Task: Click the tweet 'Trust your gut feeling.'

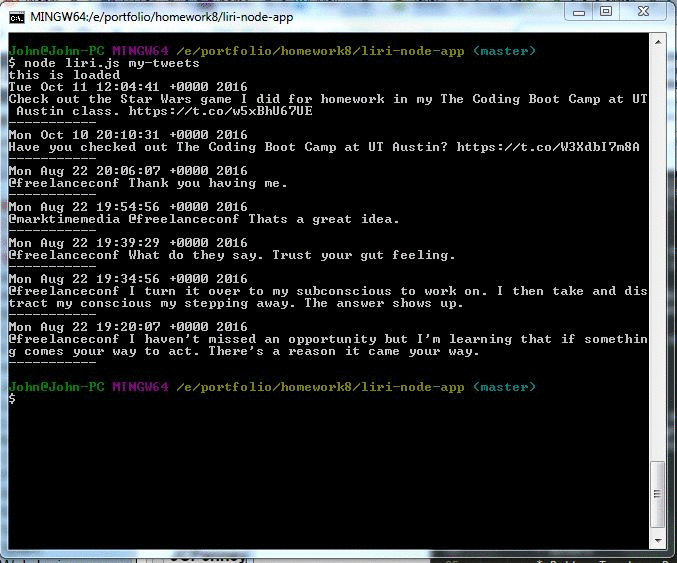Action: tap(364, 255)
